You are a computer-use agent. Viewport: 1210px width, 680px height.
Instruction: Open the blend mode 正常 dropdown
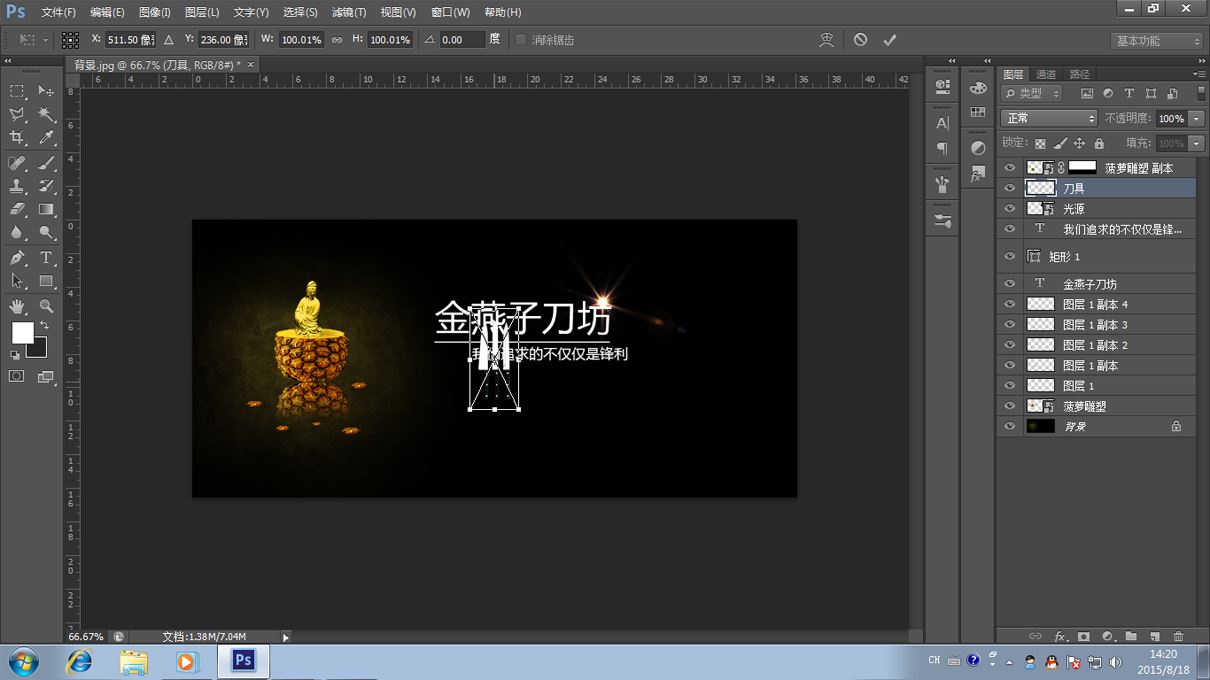pyautogui.click(x=1049, y=118)
